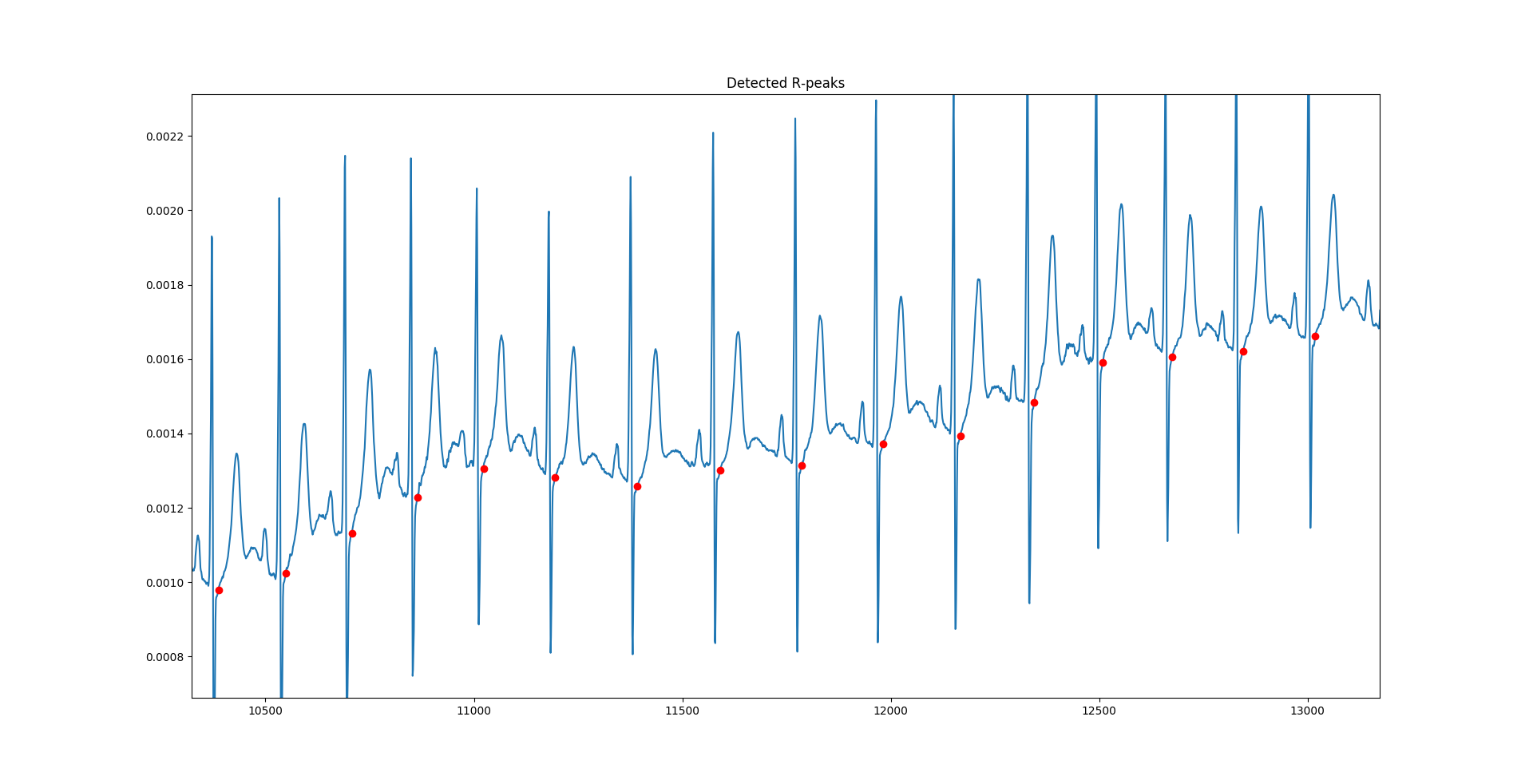The height and width of the screenshot is (784, 1533).
Task: Select the leftmost red R-peak marker
Action: click(219, 590)
